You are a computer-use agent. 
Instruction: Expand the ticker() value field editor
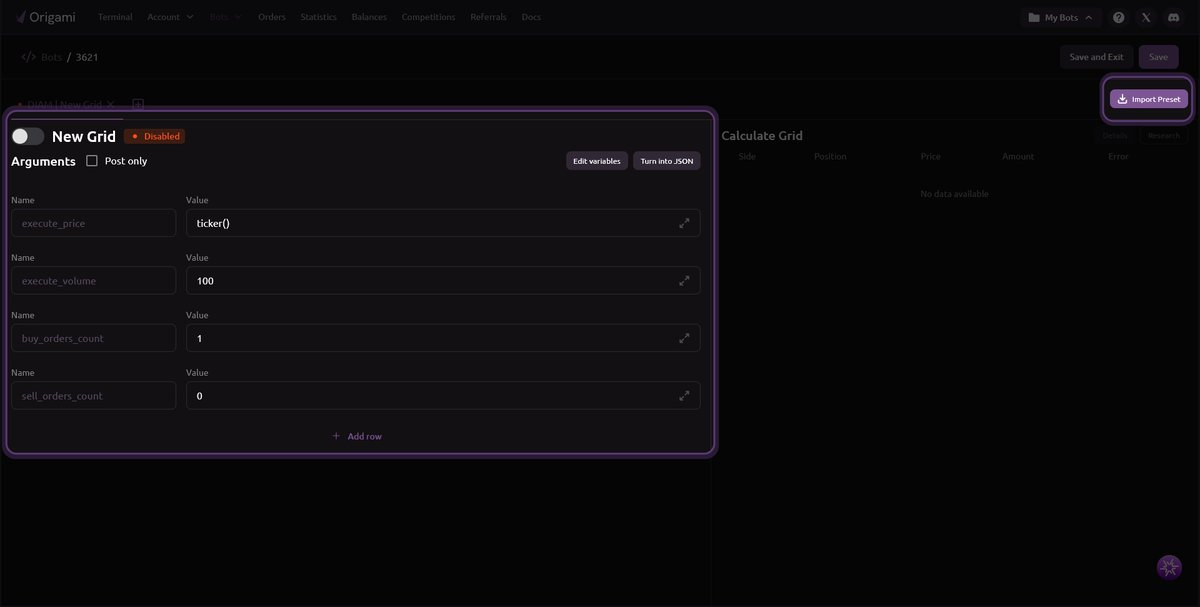(684, 223)
